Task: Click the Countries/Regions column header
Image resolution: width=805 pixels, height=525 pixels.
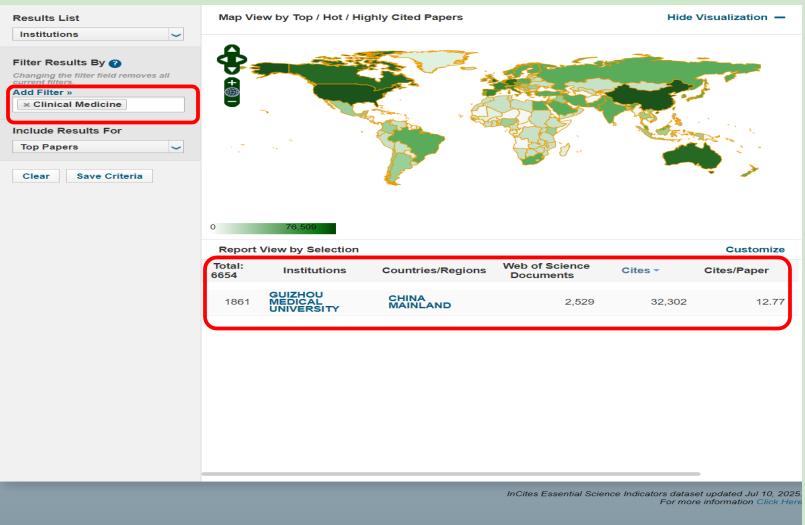Action: (434, 270)
